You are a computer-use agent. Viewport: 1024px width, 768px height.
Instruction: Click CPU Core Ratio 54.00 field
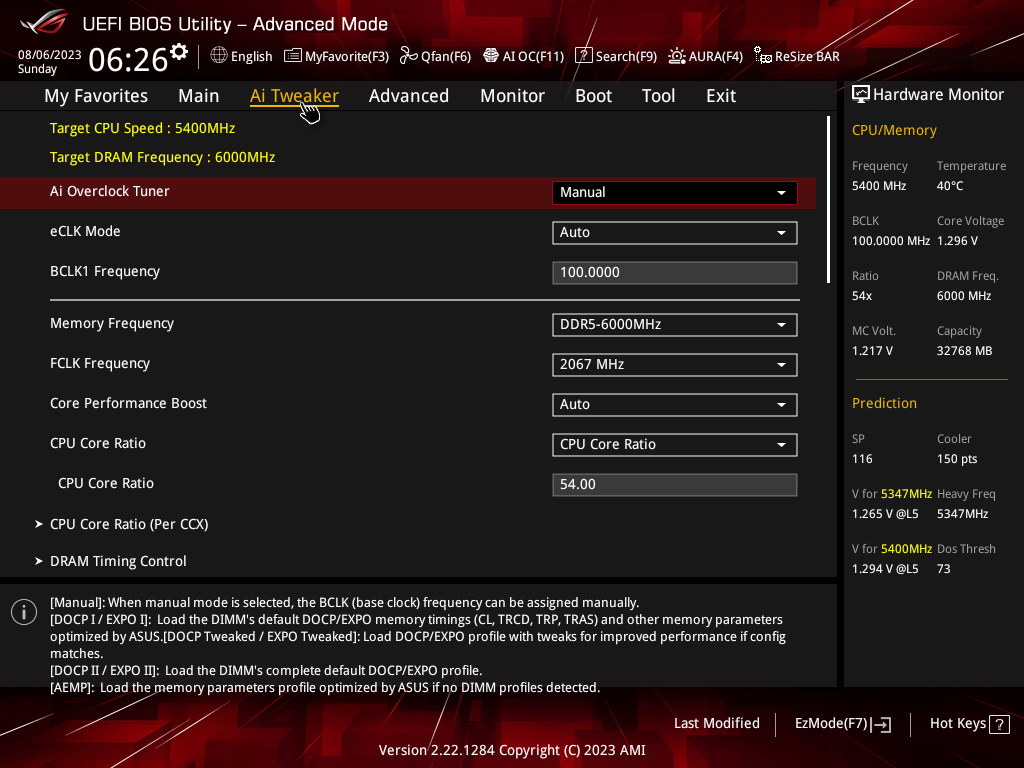[x=675, y=485]
